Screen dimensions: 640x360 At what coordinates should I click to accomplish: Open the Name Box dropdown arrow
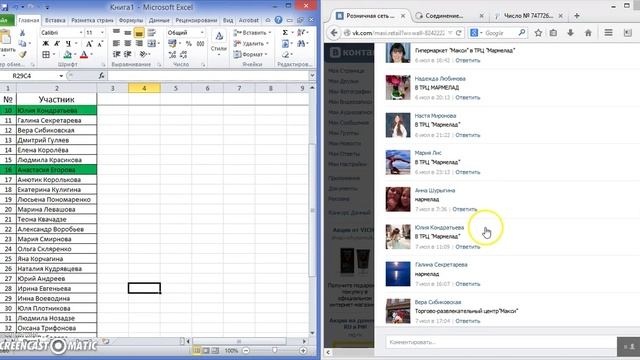coord(61,76)
